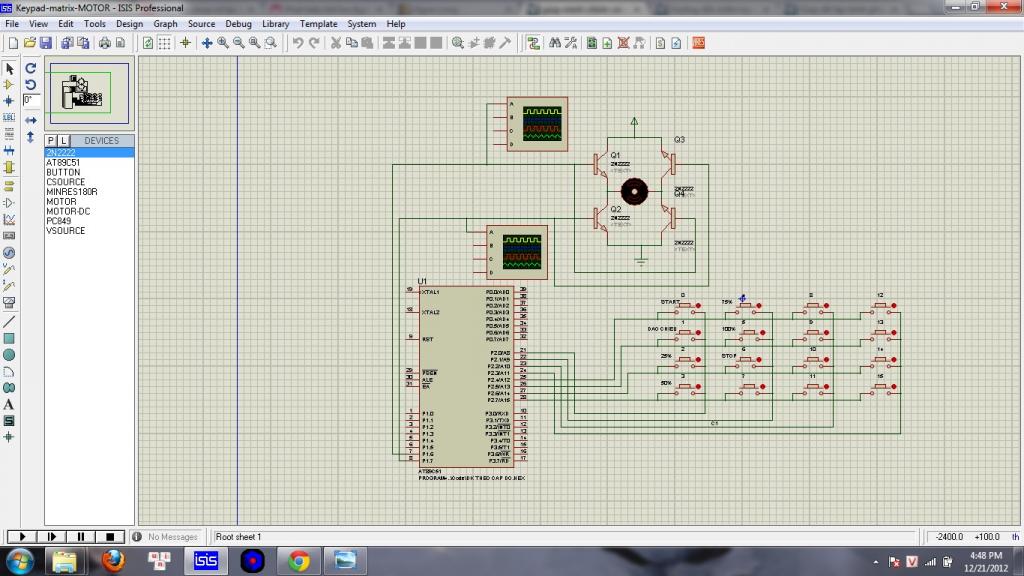Image resolution: width=1024 pixels, height=576 pixels.
Task: Open Firefox from the Windows taskbar
Action: pos(112,560)
